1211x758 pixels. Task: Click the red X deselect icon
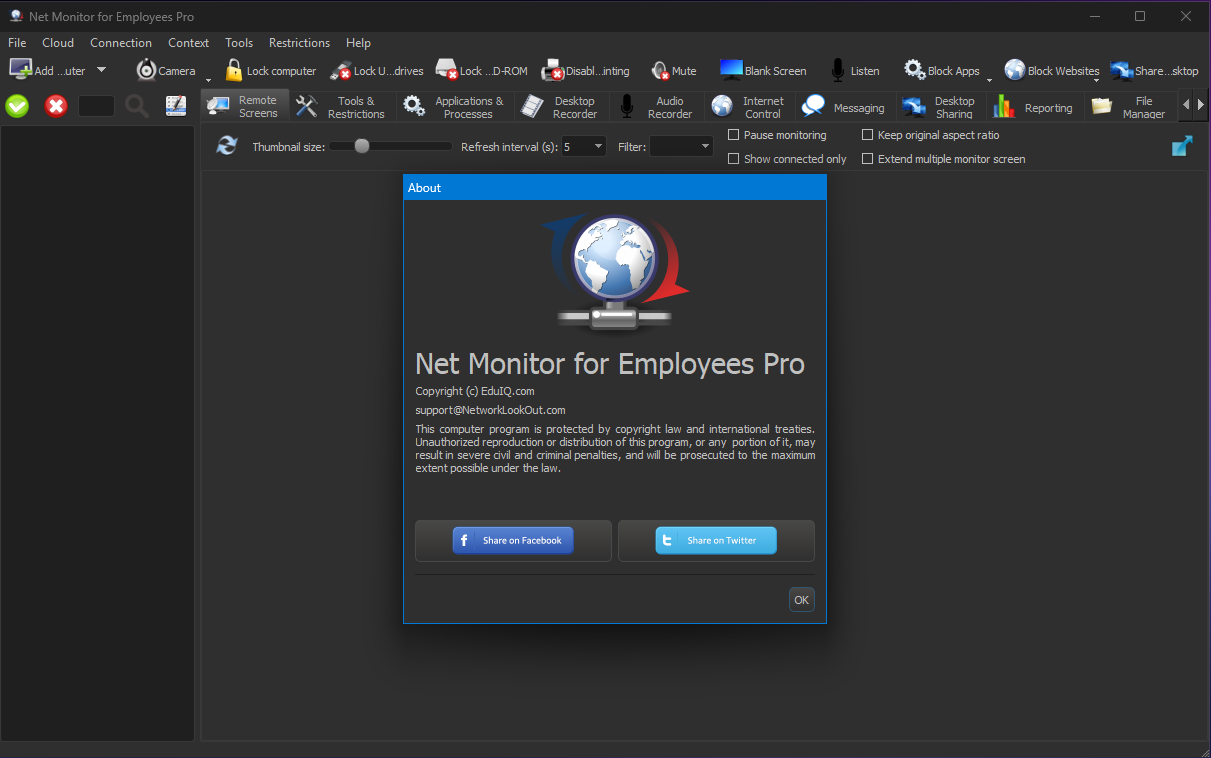(56, 106)
